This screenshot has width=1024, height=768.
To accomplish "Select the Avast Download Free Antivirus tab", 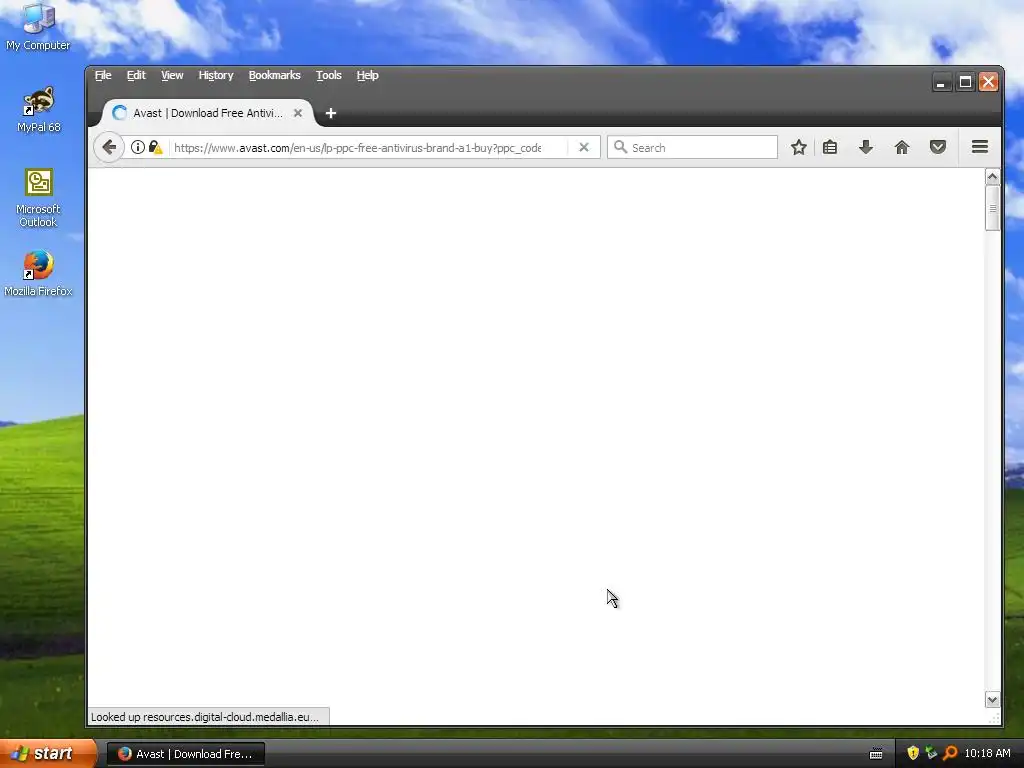I will coord(208,113).
